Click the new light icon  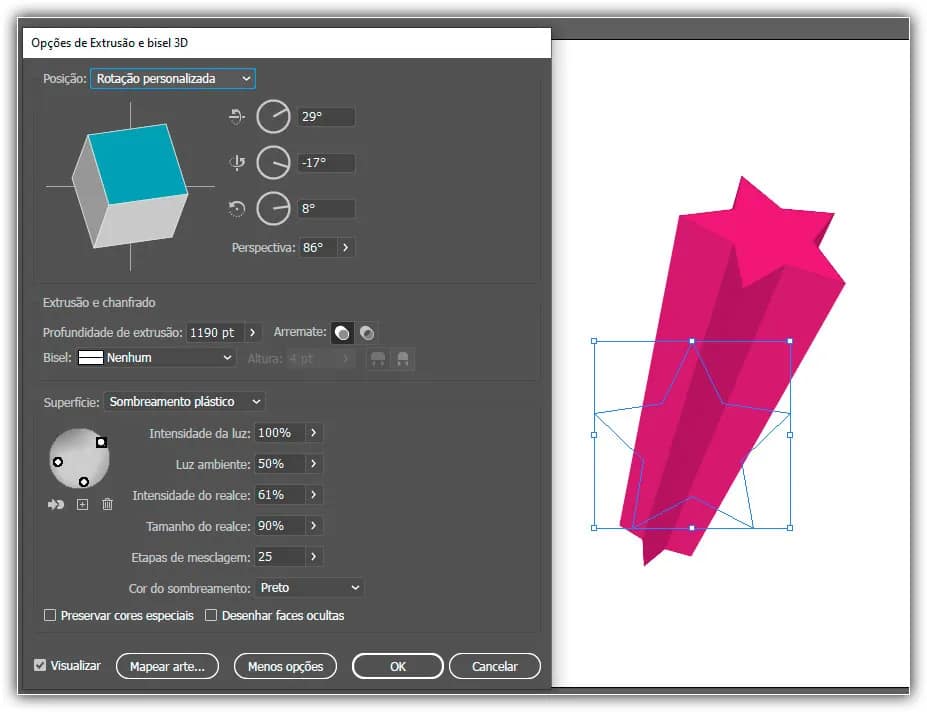click(82, 504)
